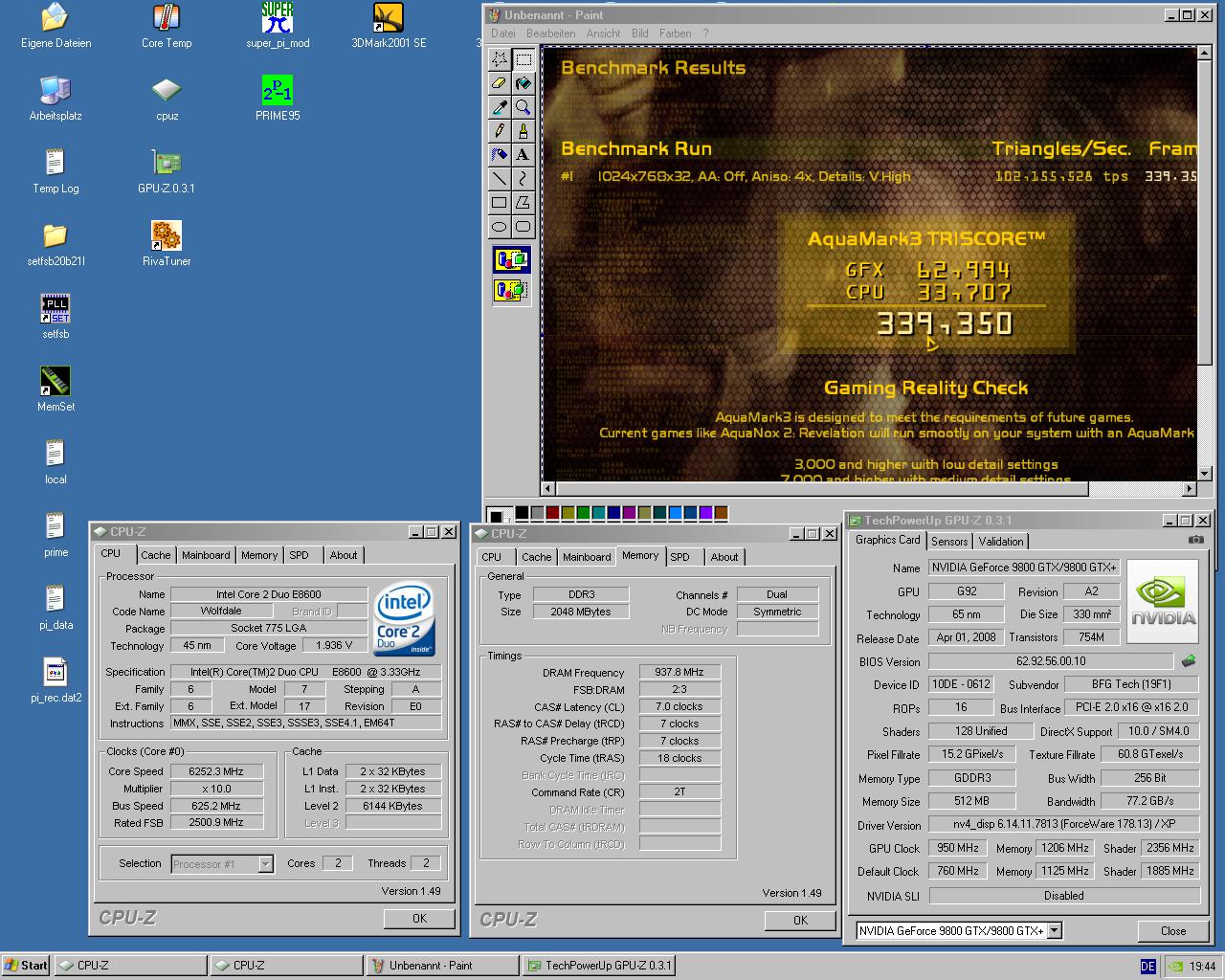Open the Core Temp desktop icon
The image size is (1225, 980).
167,27
